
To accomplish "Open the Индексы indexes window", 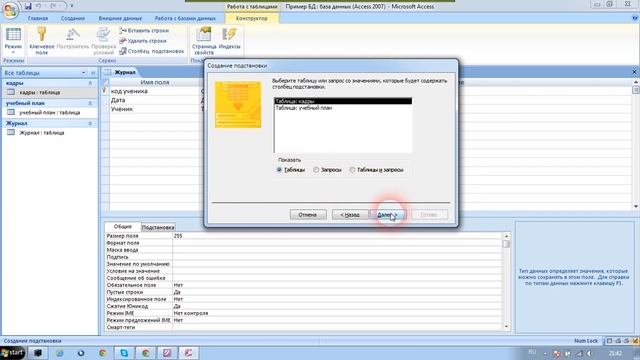I will tap(229, 39).
